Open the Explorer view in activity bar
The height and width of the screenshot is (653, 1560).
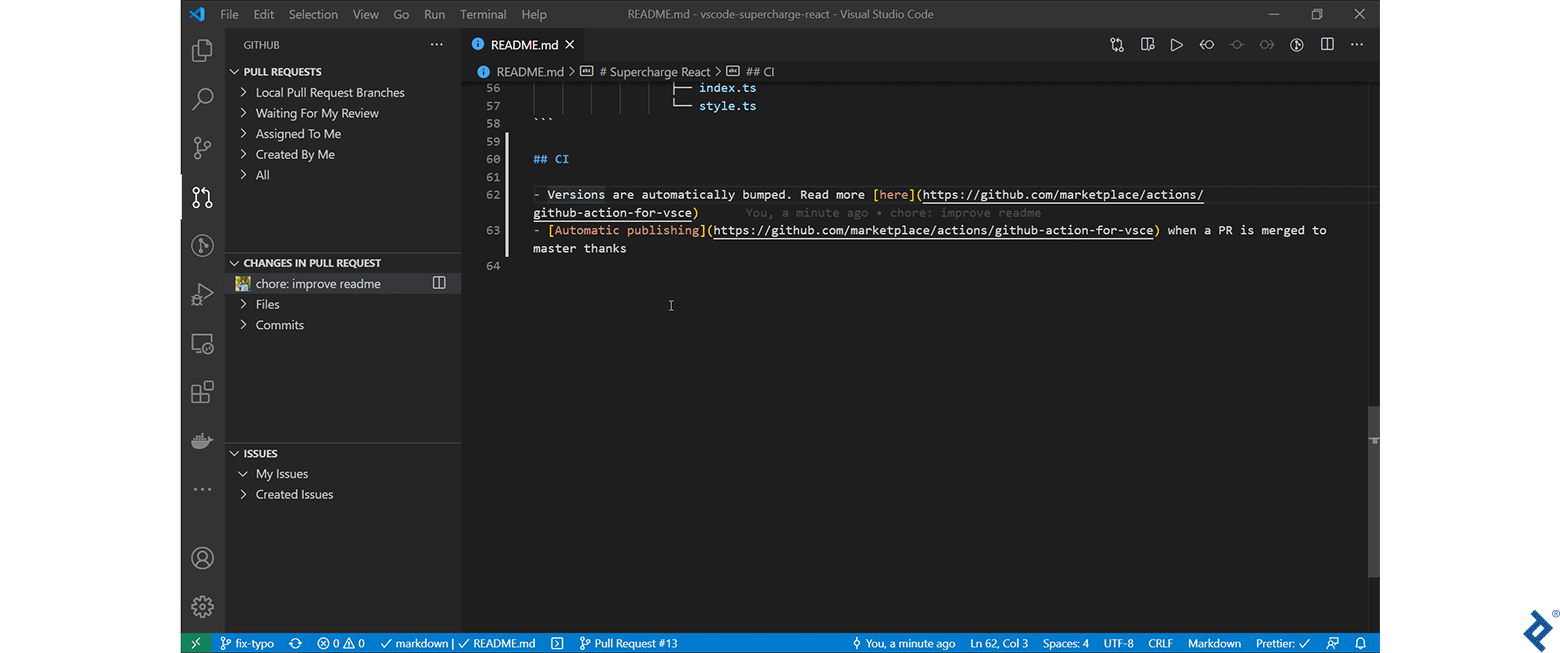pyautogui.click(x=202, y=50)
